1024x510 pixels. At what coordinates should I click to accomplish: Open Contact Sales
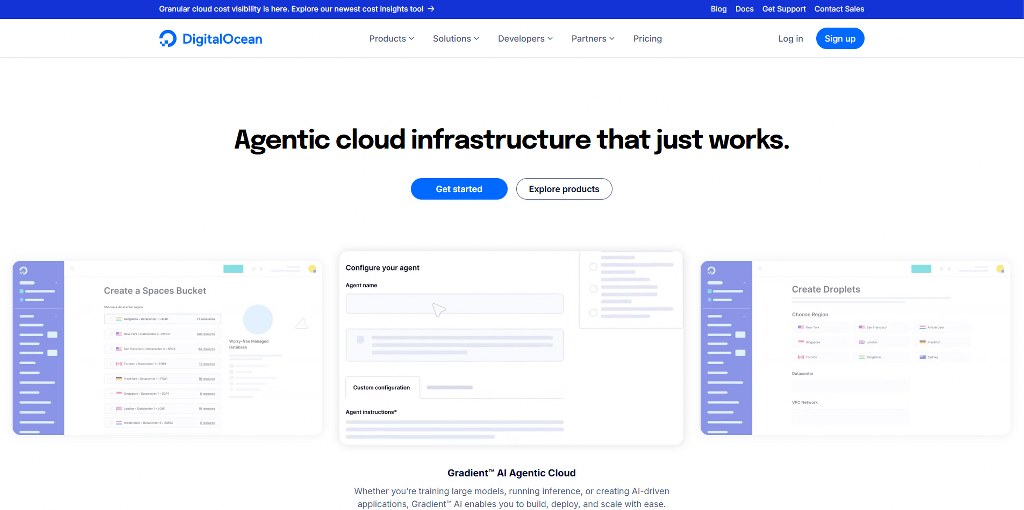tap(839, 9)
